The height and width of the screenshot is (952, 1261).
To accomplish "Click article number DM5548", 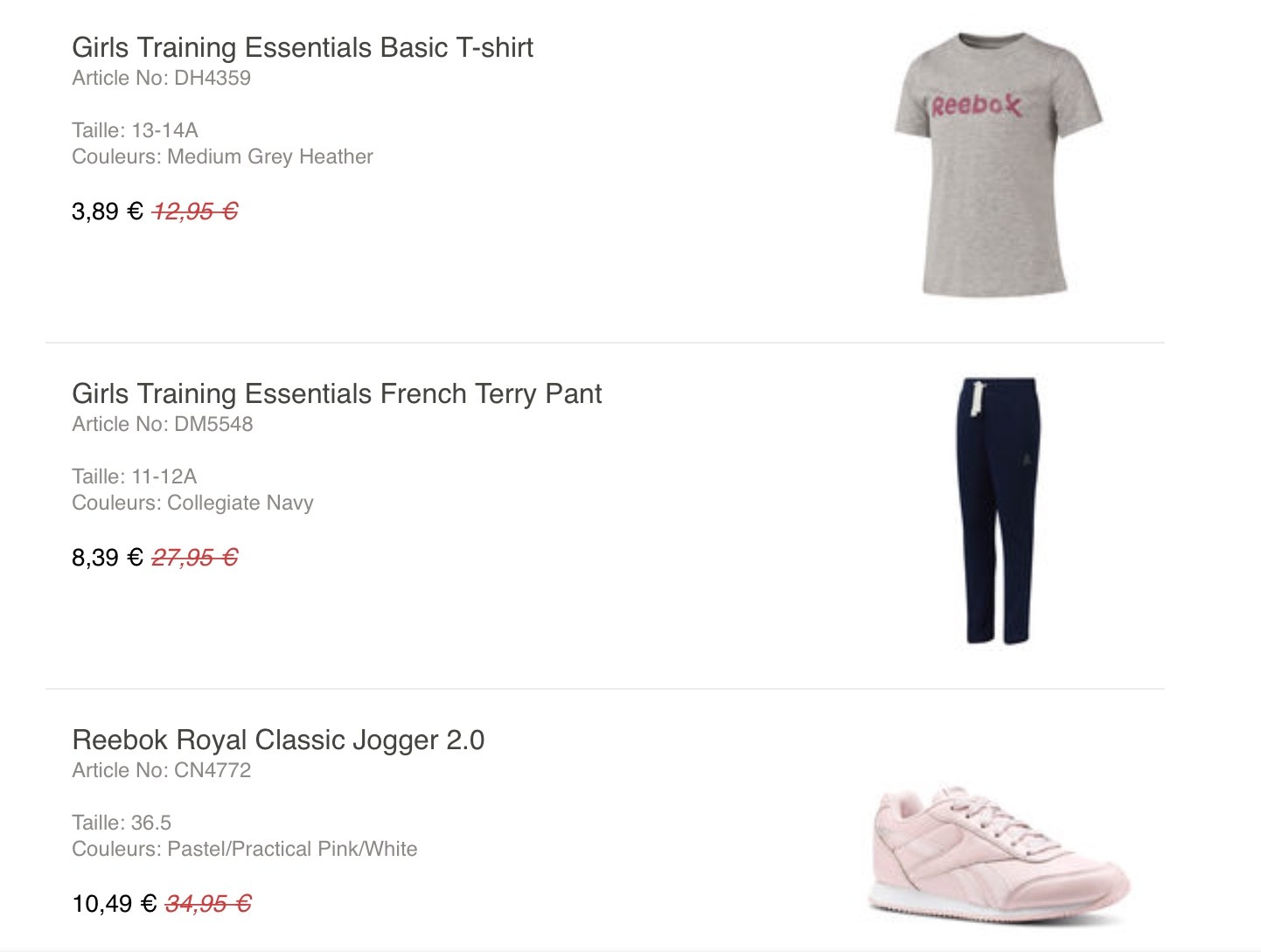I will (162, 424).
